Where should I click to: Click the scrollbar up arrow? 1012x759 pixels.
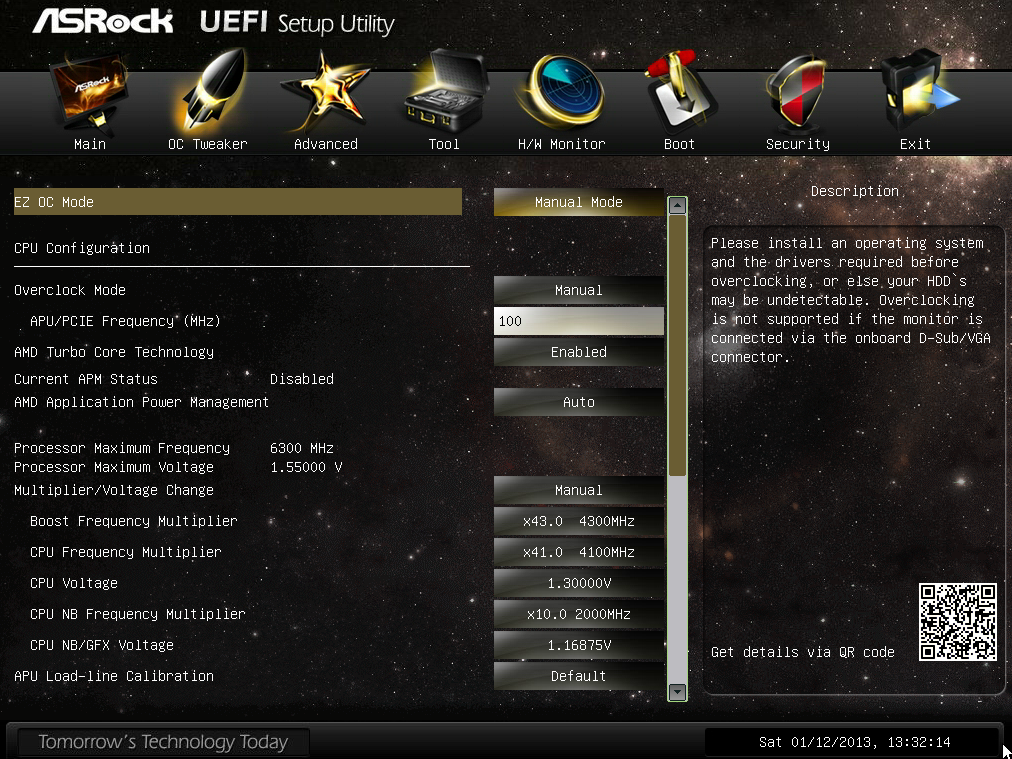pos(677,206)
